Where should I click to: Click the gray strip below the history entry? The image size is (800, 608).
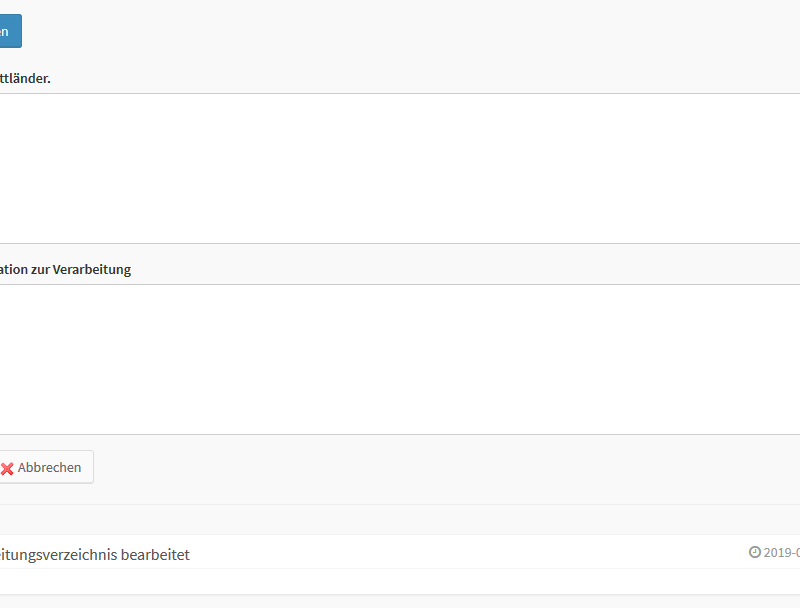point(400,601)
